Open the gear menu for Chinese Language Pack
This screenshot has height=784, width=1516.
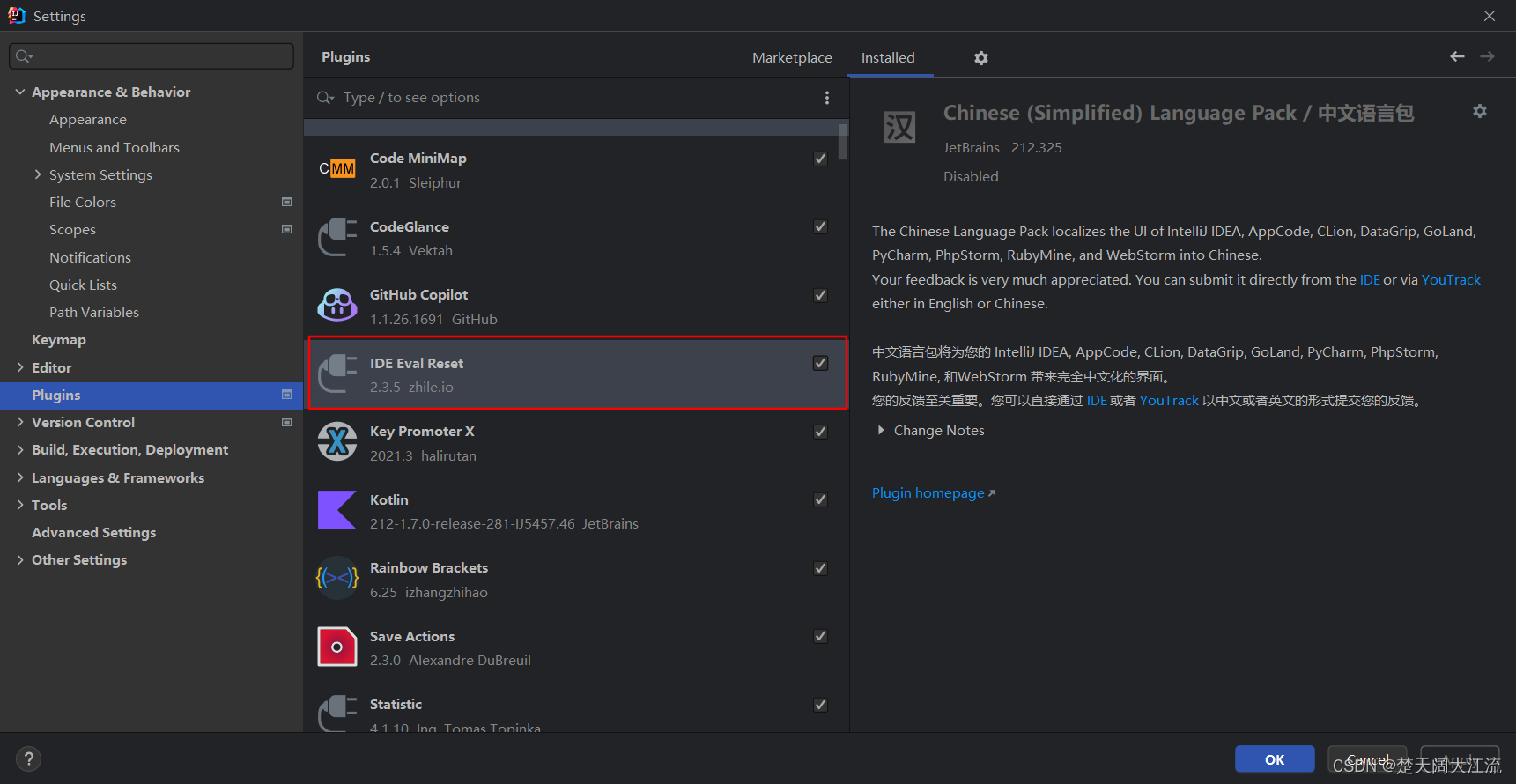coord(1480,111)
